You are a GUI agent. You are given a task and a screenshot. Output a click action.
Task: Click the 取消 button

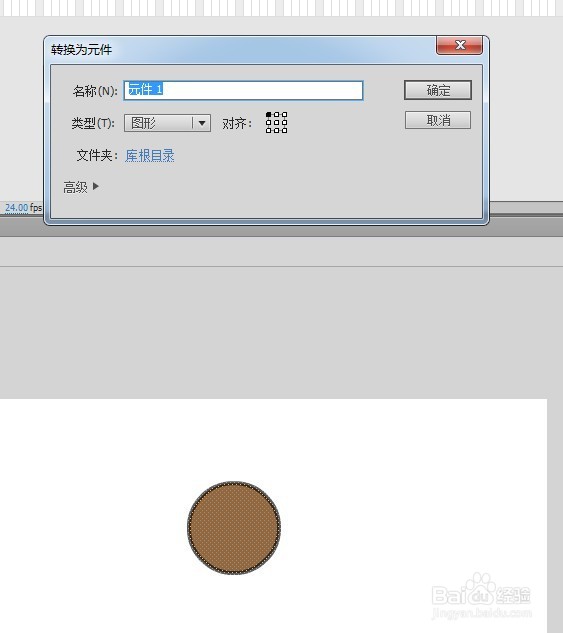click(437, 120)
